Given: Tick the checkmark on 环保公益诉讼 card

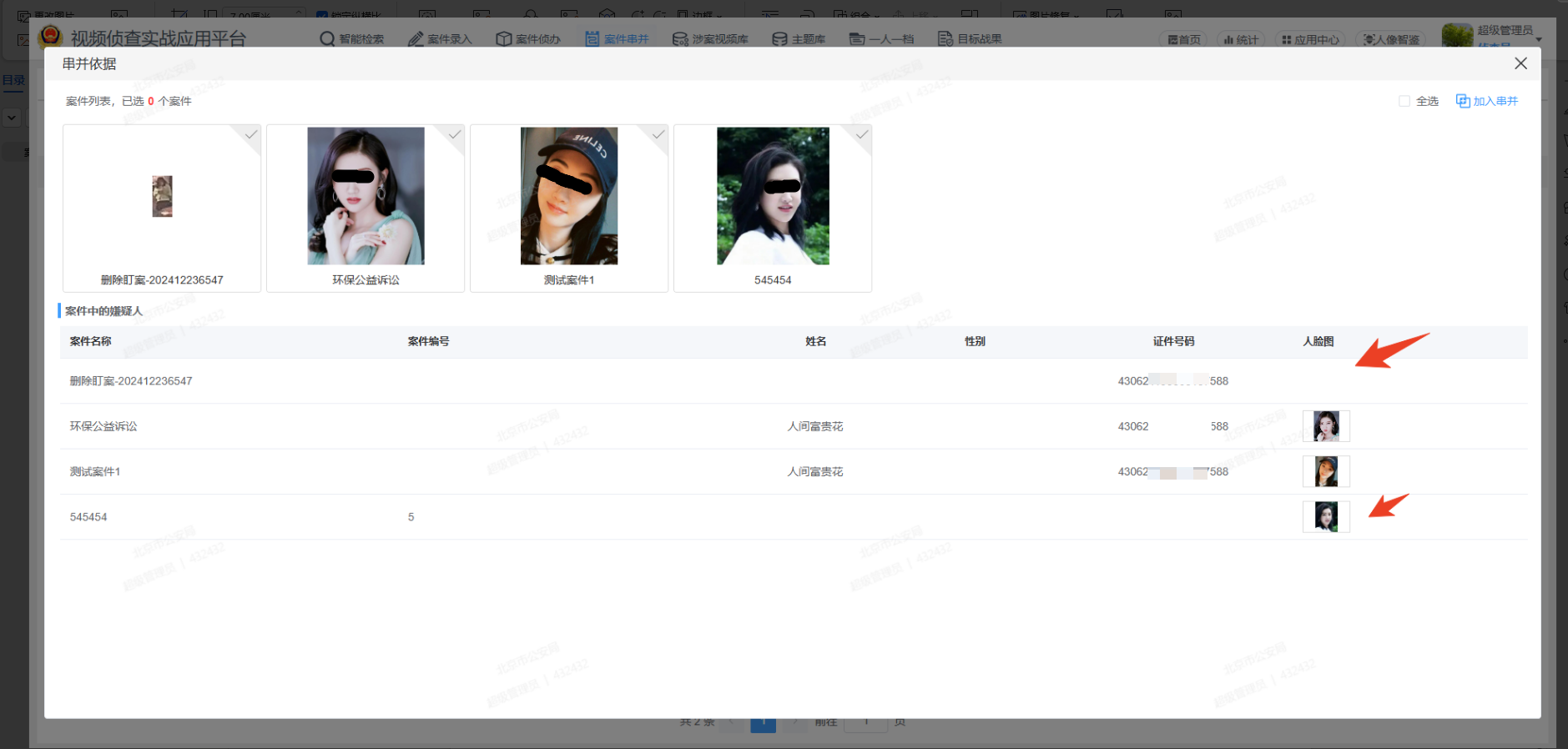Looking at the screenshot, I should tap(454, 135).
